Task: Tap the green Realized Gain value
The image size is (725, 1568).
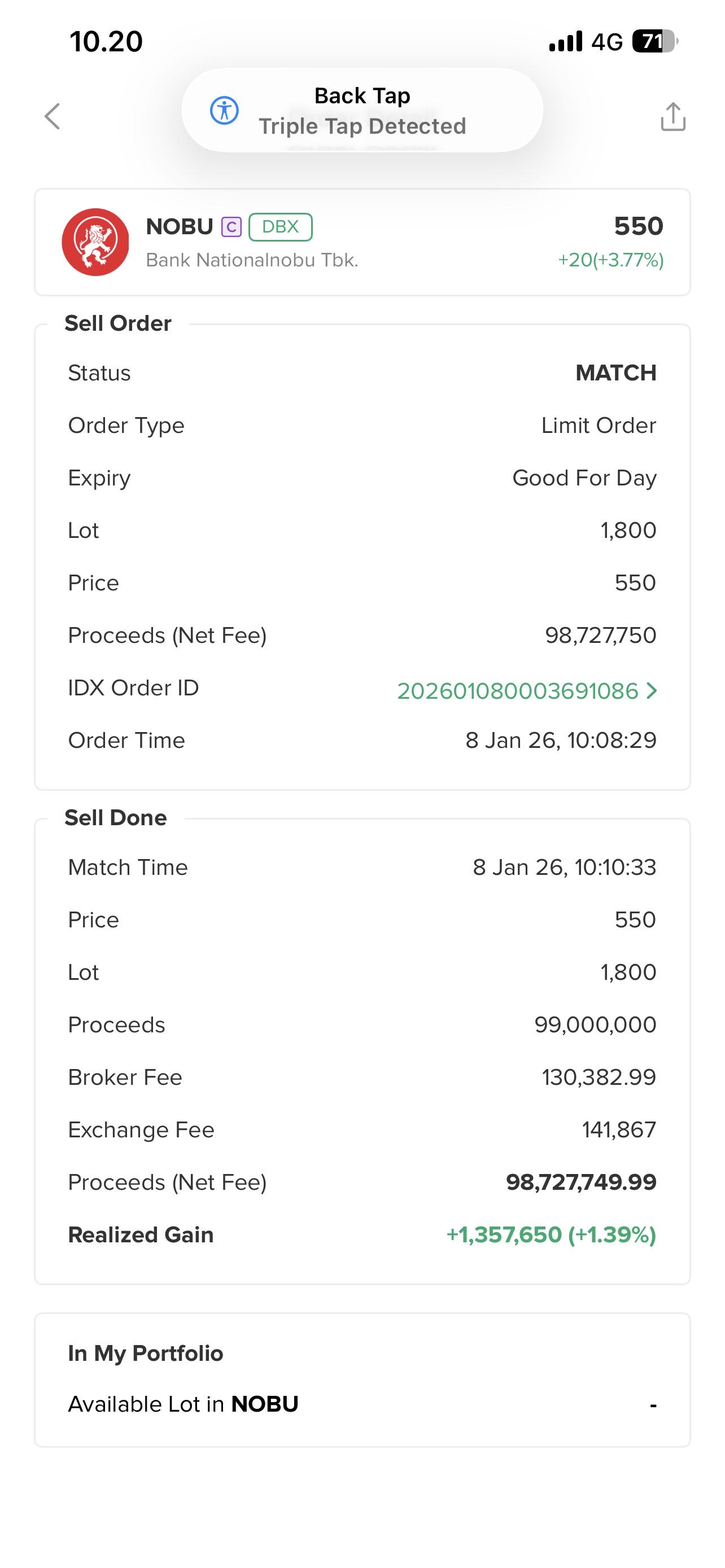Action: coord(551,1235)
